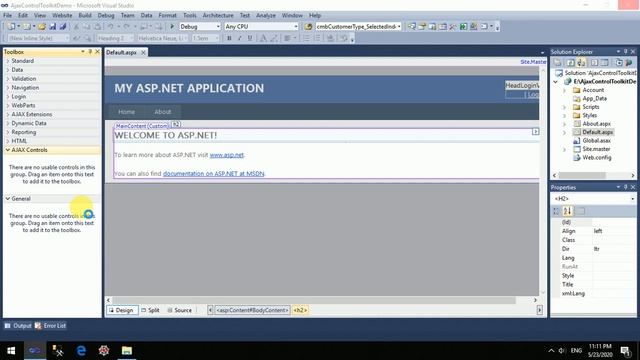Viewport: 640px width, 360px height.
Task: Open Windows Start menu
Action: pyautogui.click(x=11, y=351)
